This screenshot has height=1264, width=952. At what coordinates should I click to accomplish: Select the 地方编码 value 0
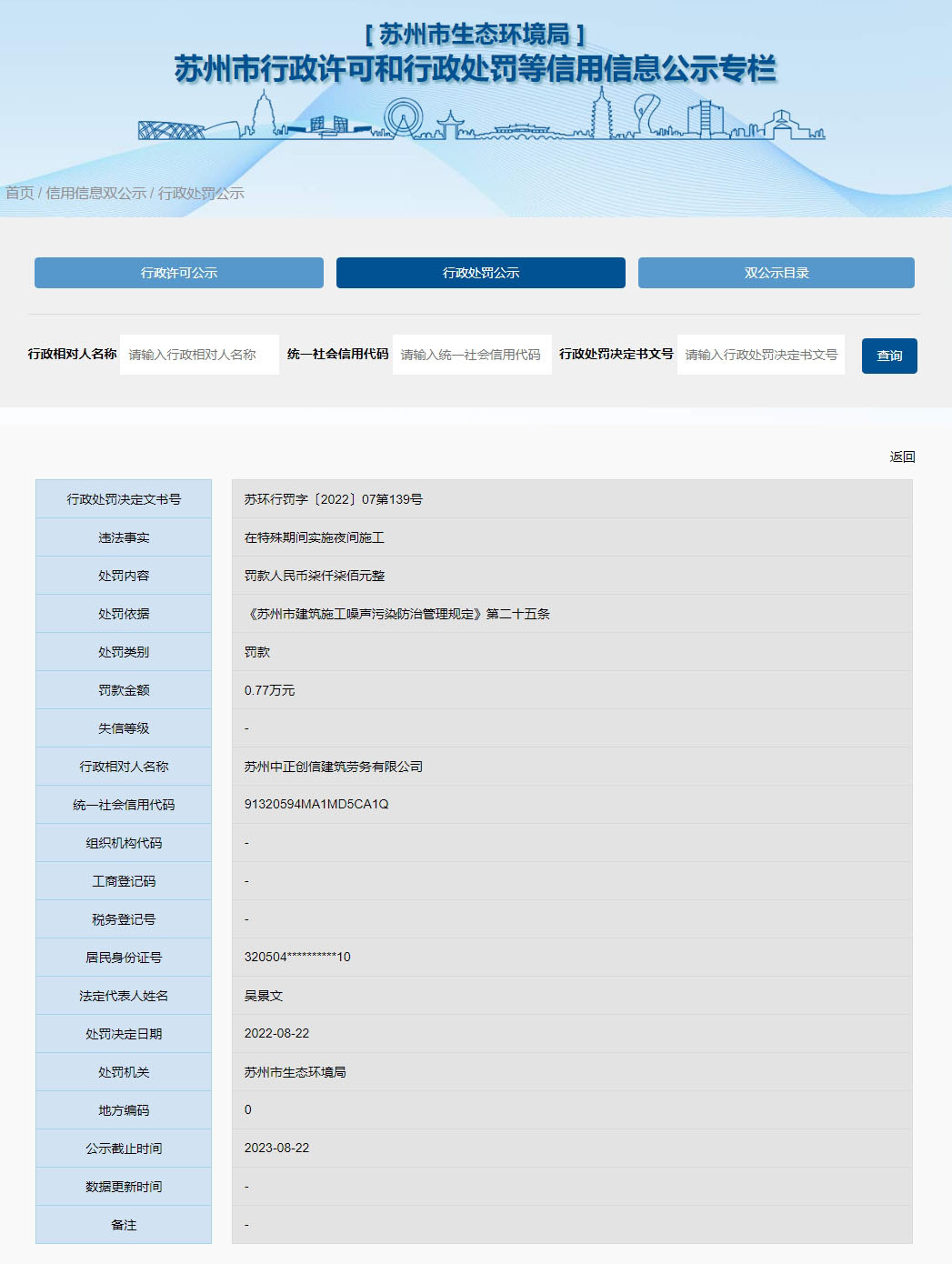pyautogui.click(x=247, y=1109)
